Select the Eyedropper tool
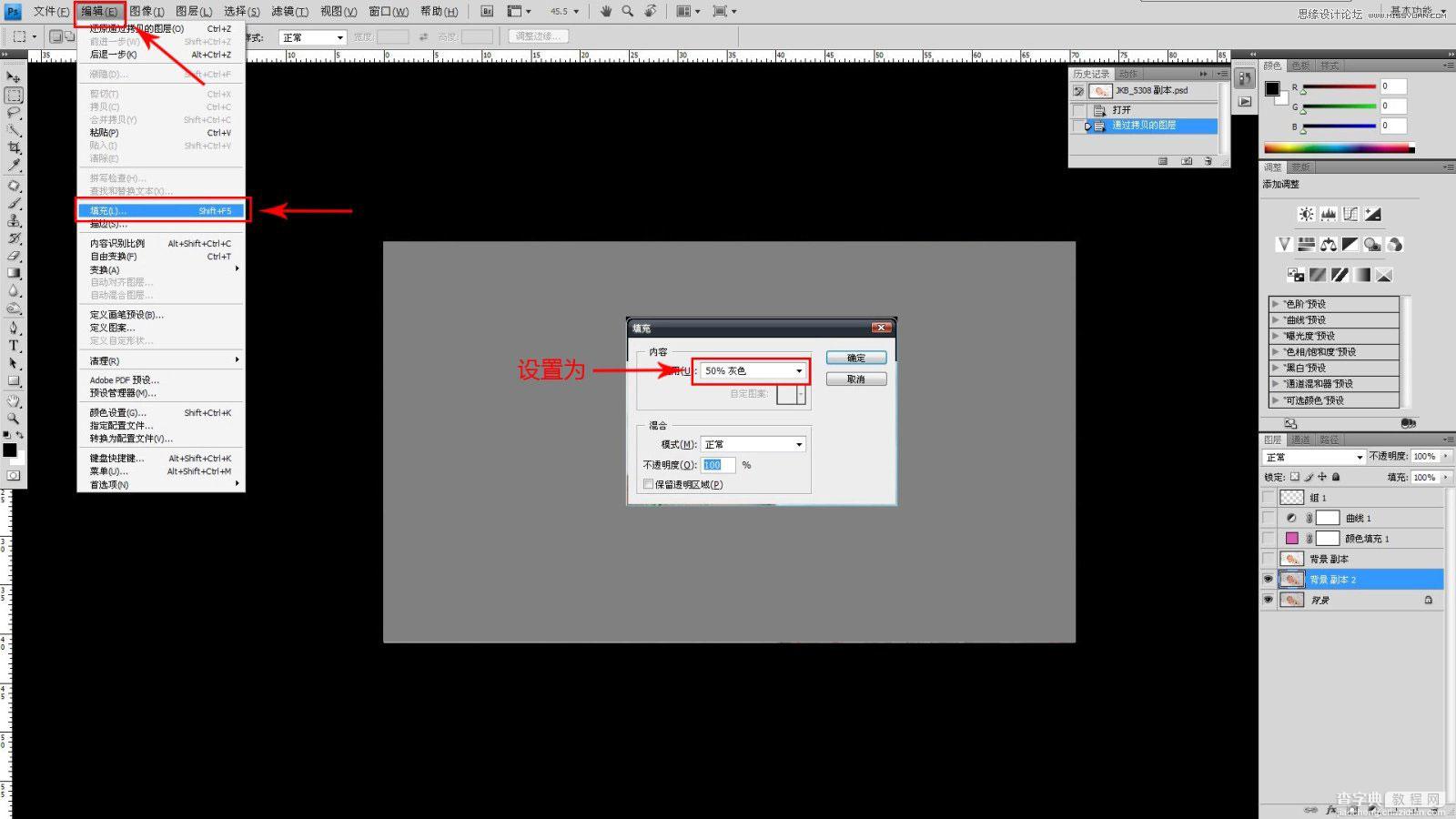The image size is (1456, 819). pos(14,165)
